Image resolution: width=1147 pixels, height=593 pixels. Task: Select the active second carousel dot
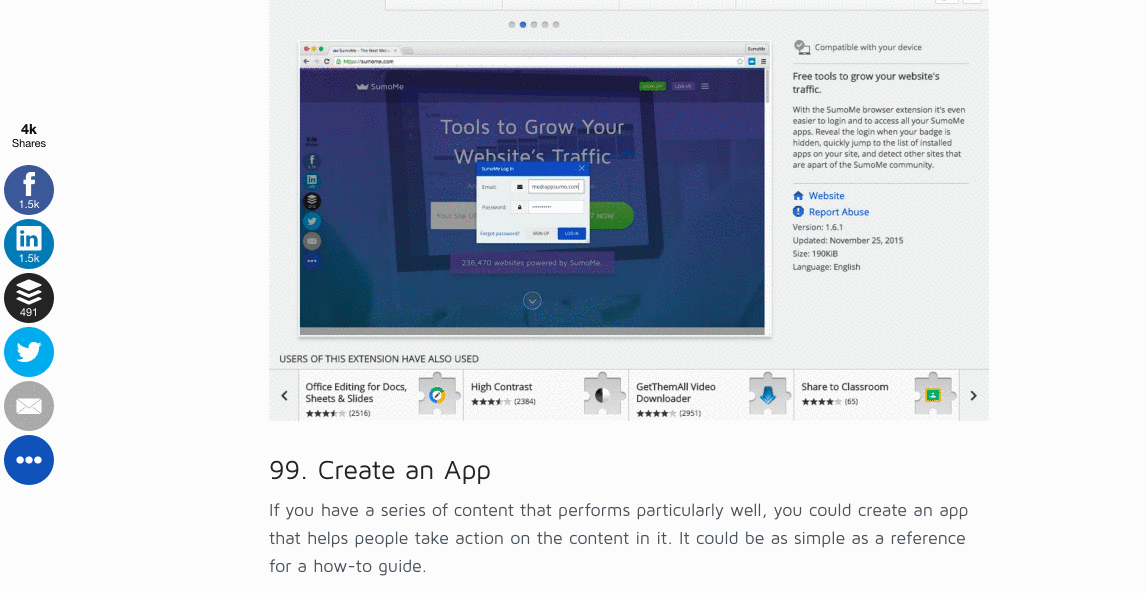pos(523,25)
